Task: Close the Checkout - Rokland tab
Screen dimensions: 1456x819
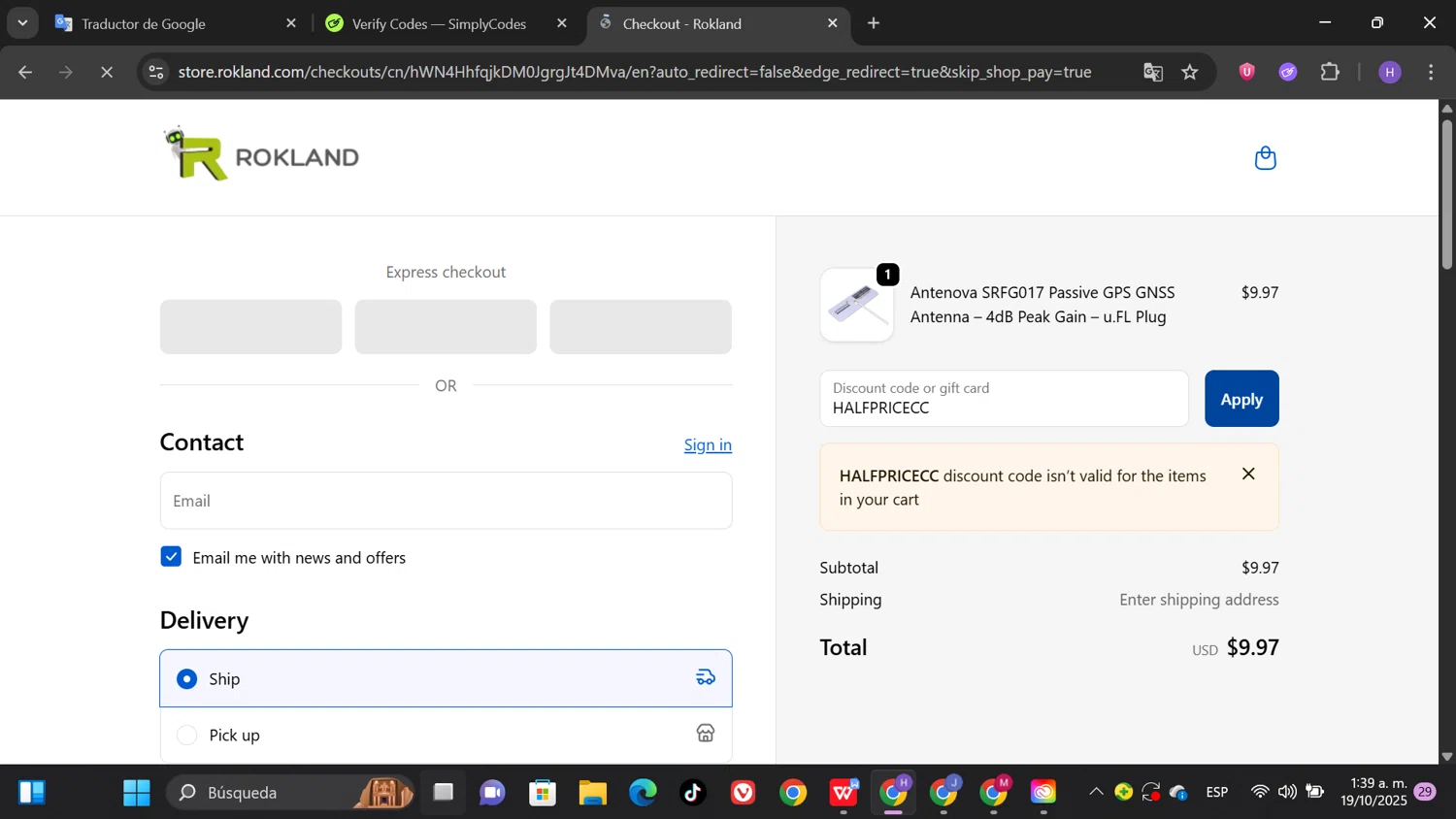Action: [832, 23]
